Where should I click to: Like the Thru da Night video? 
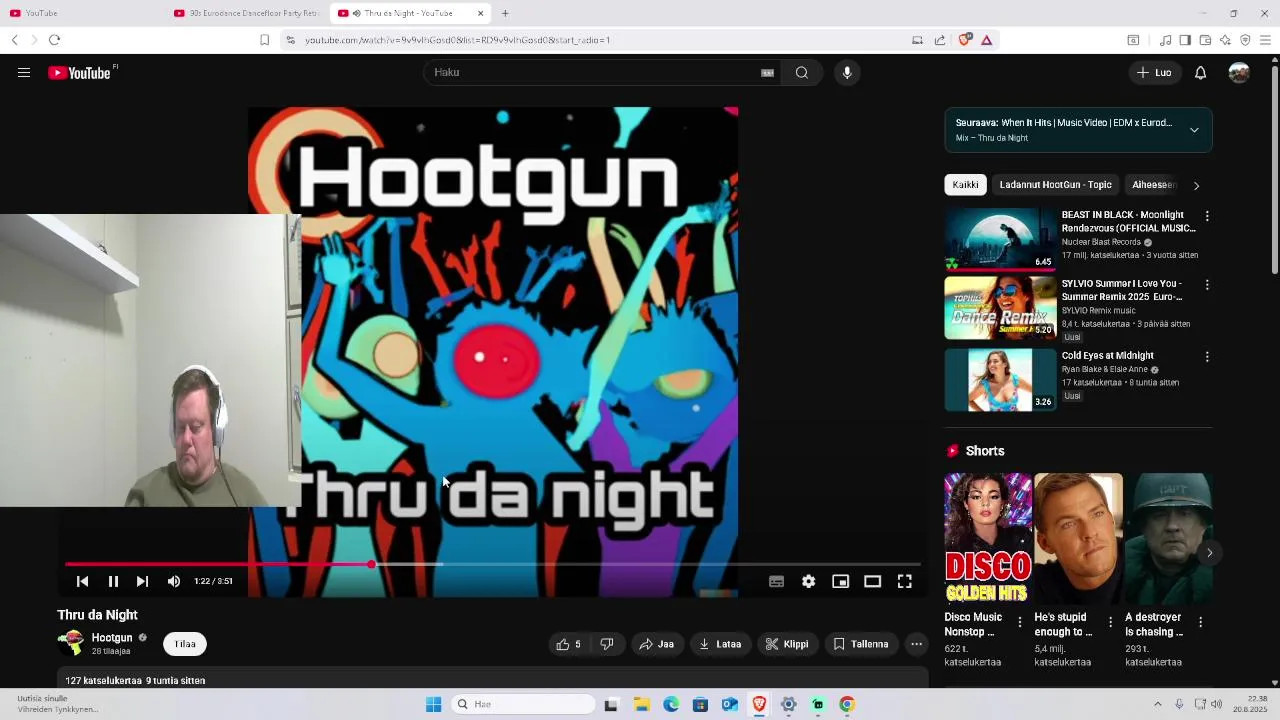[568, 644]
